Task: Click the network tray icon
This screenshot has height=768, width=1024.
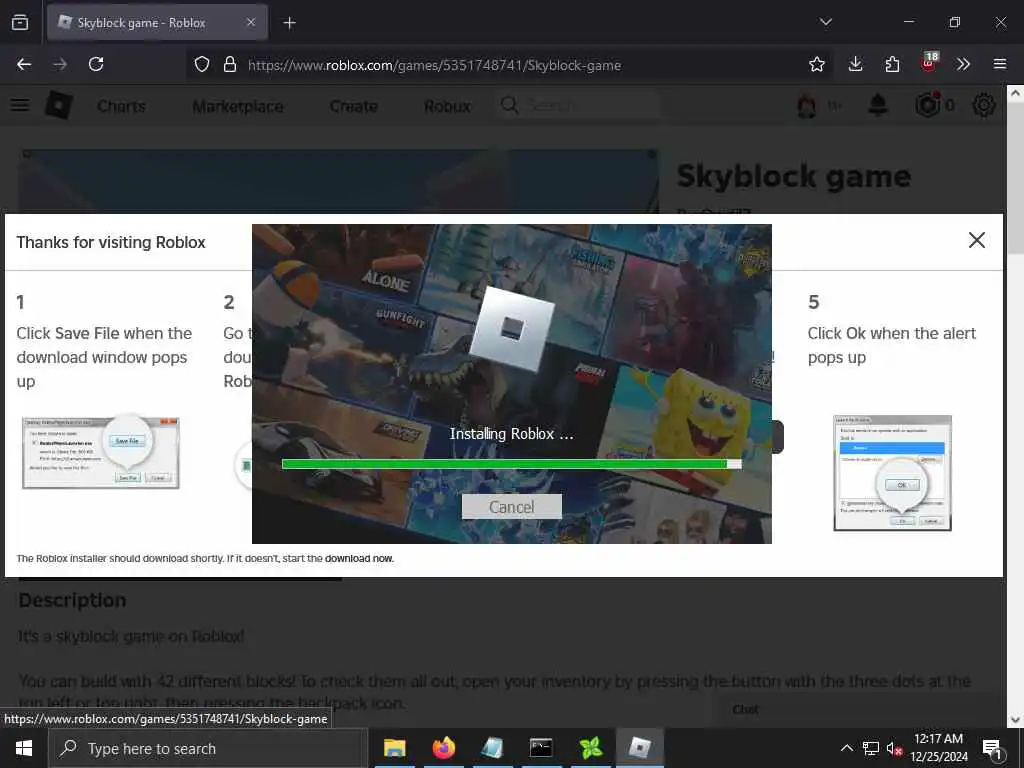Action: point(871,748)
